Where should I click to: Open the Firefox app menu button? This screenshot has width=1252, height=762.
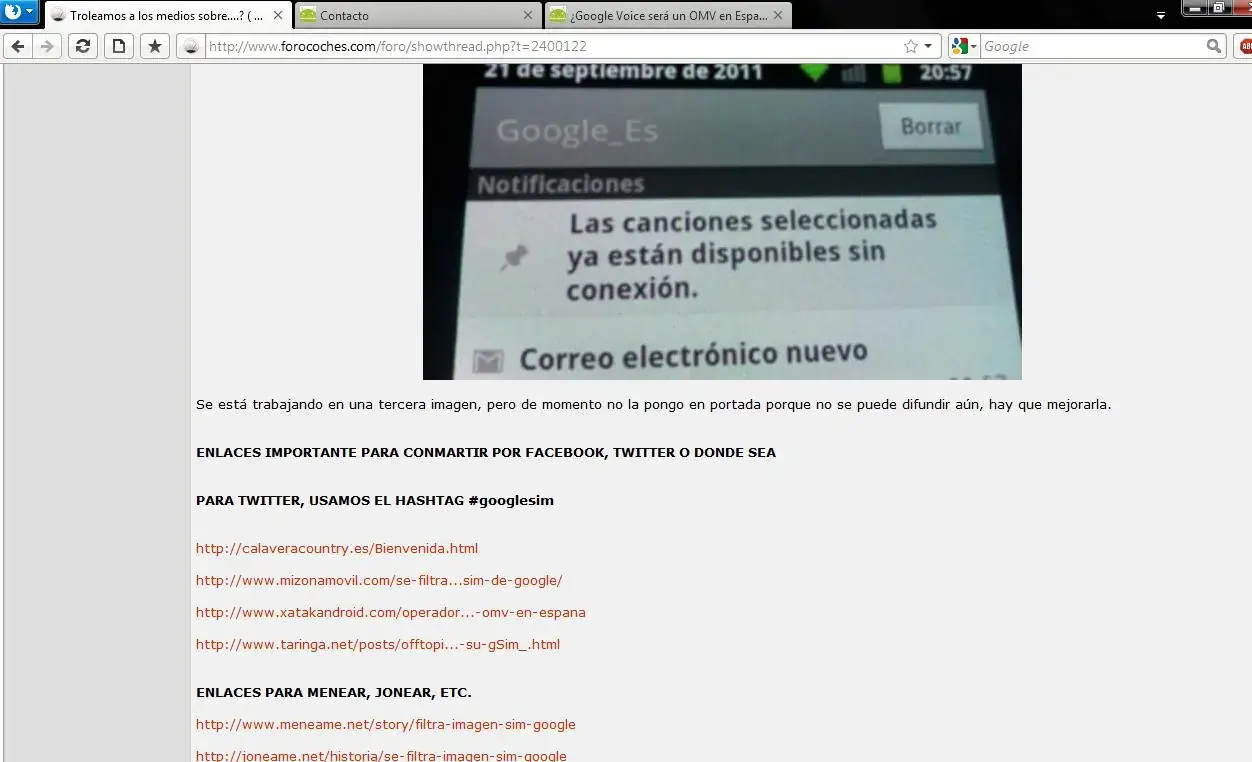click(x=19, y=12)
